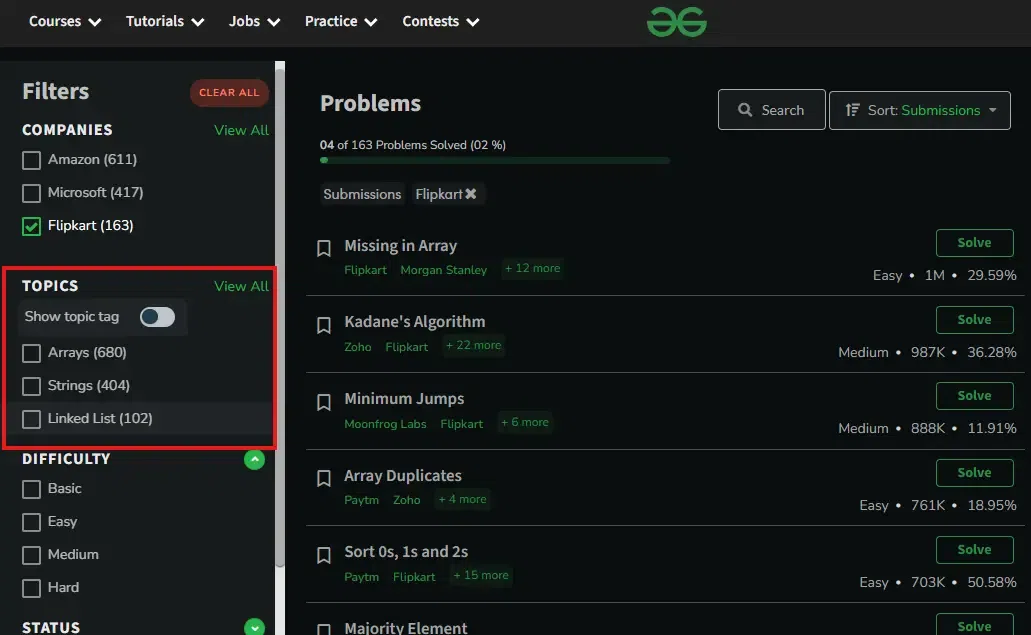Screen dimensions: 1031x635
Task: Click Paytm tag under Sort 0s, 1s and 2s
Action: pyautogui.click(x=362, y=577)
